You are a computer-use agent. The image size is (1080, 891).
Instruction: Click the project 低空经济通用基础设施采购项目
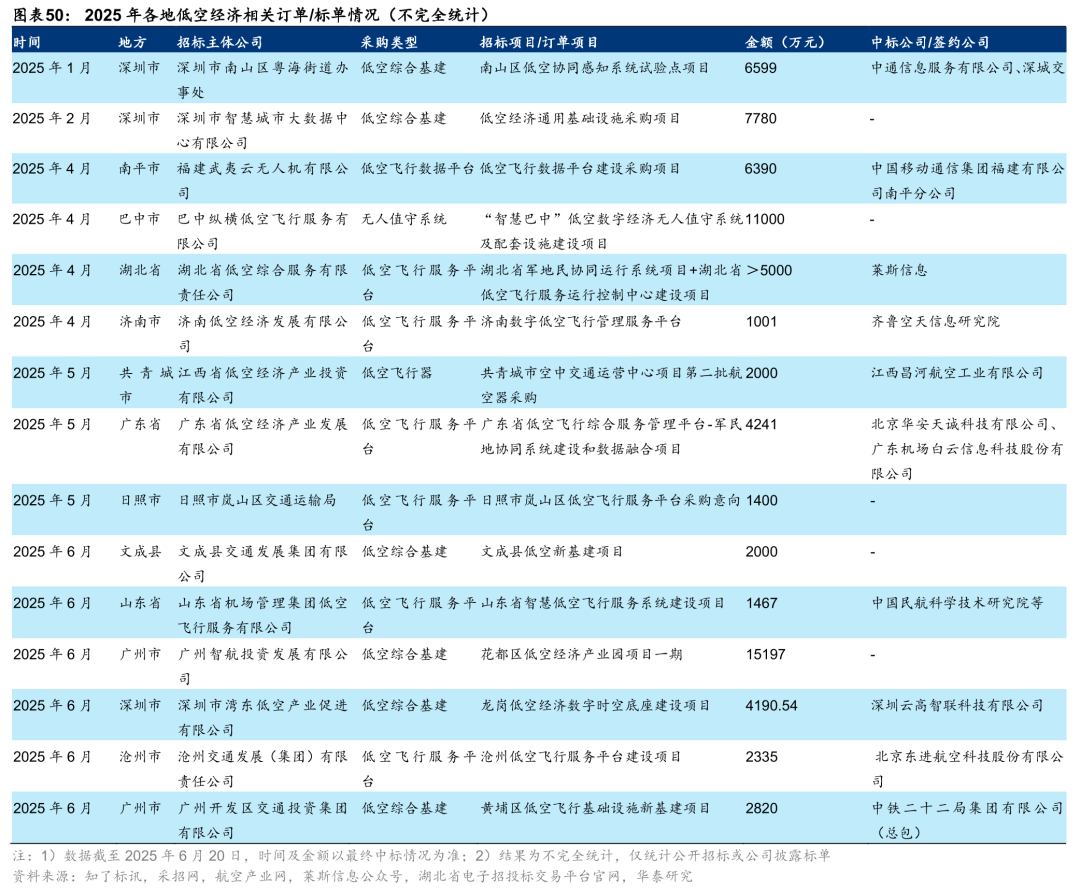580,118
